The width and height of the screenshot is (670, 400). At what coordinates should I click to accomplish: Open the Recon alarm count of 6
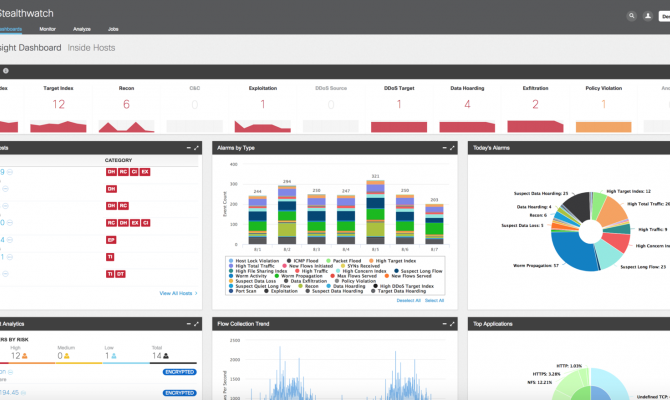coord(126,104)
